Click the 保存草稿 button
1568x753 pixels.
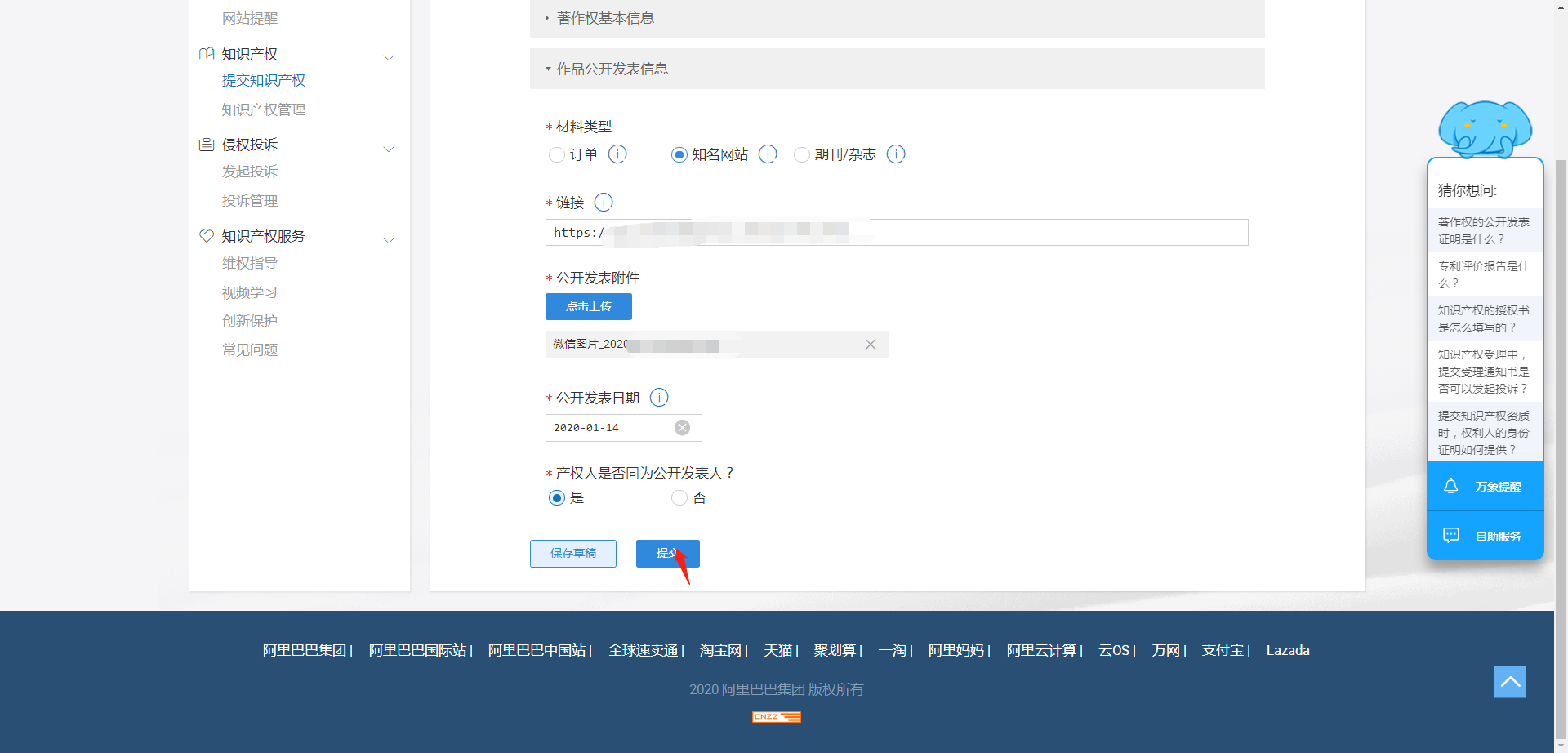(x=573, y=553)
